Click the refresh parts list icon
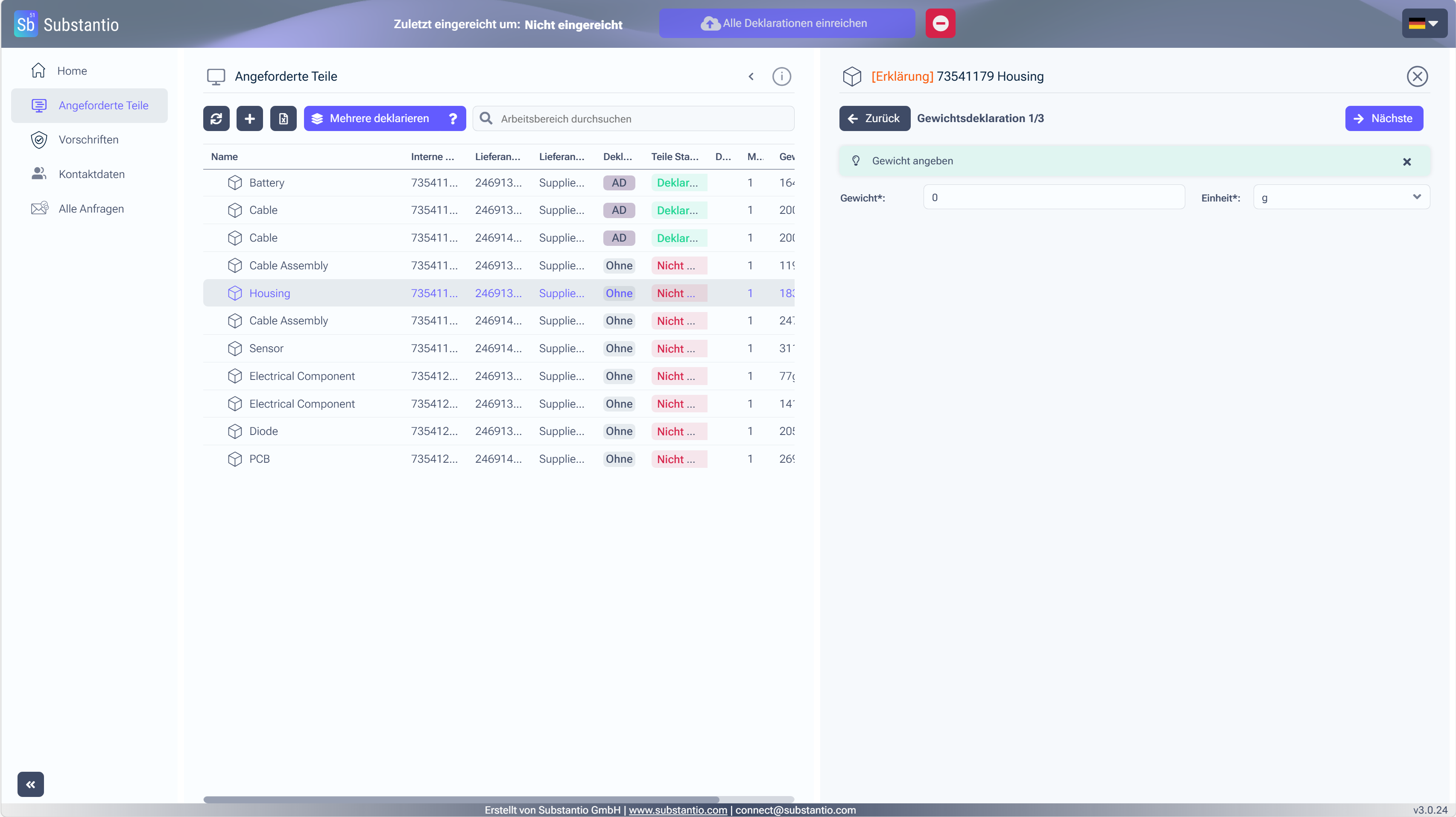The image size is (1456, 817). point(216,119)
